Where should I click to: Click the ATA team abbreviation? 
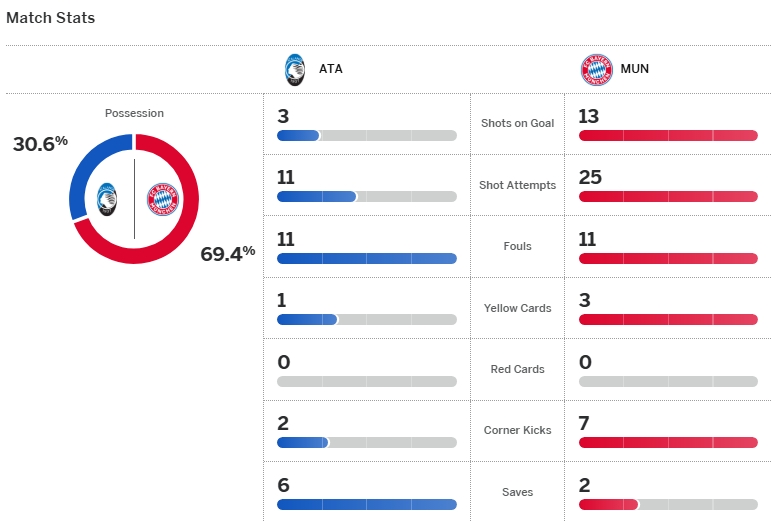pos(330,70)
